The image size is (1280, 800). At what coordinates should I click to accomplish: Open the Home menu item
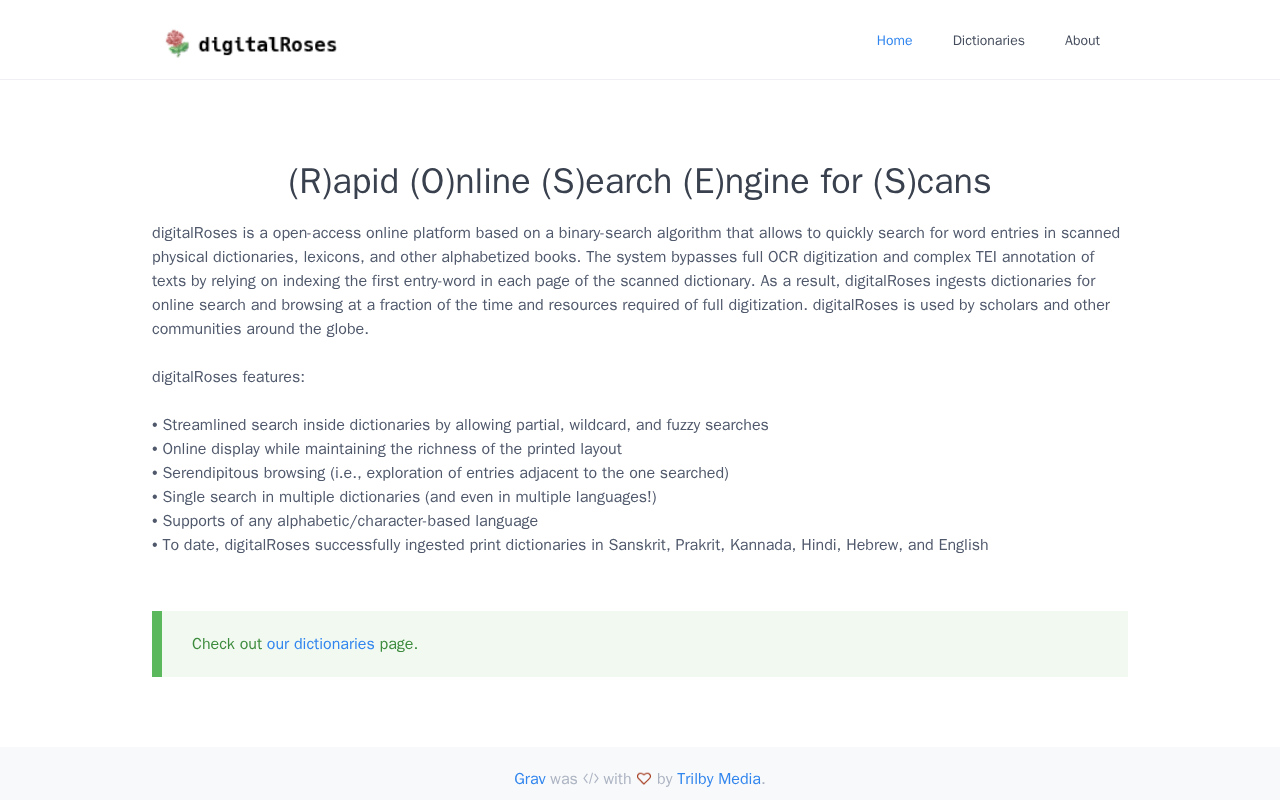point(894,40)
